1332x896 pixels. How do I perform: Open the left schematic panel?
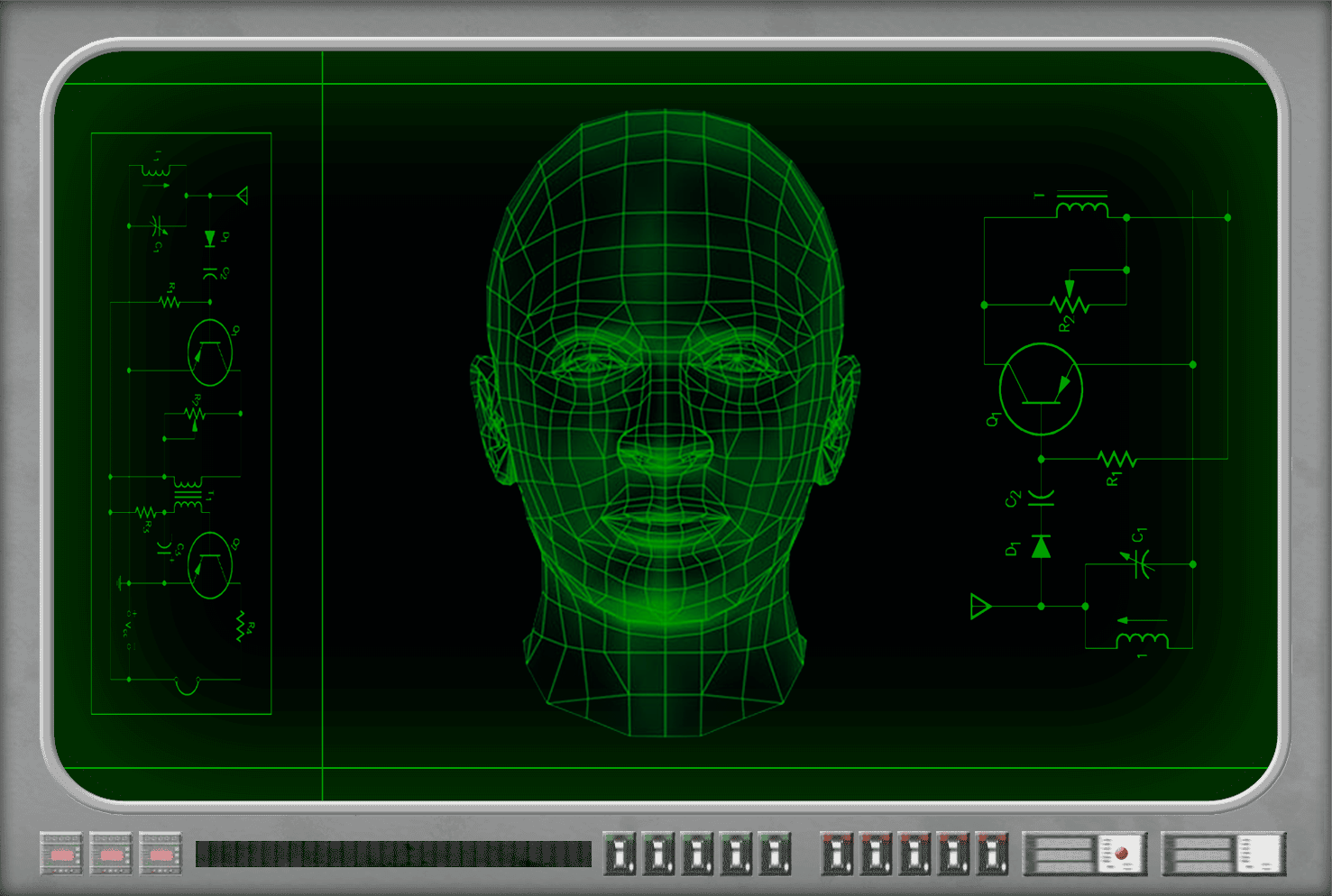(x=181, y=424)
